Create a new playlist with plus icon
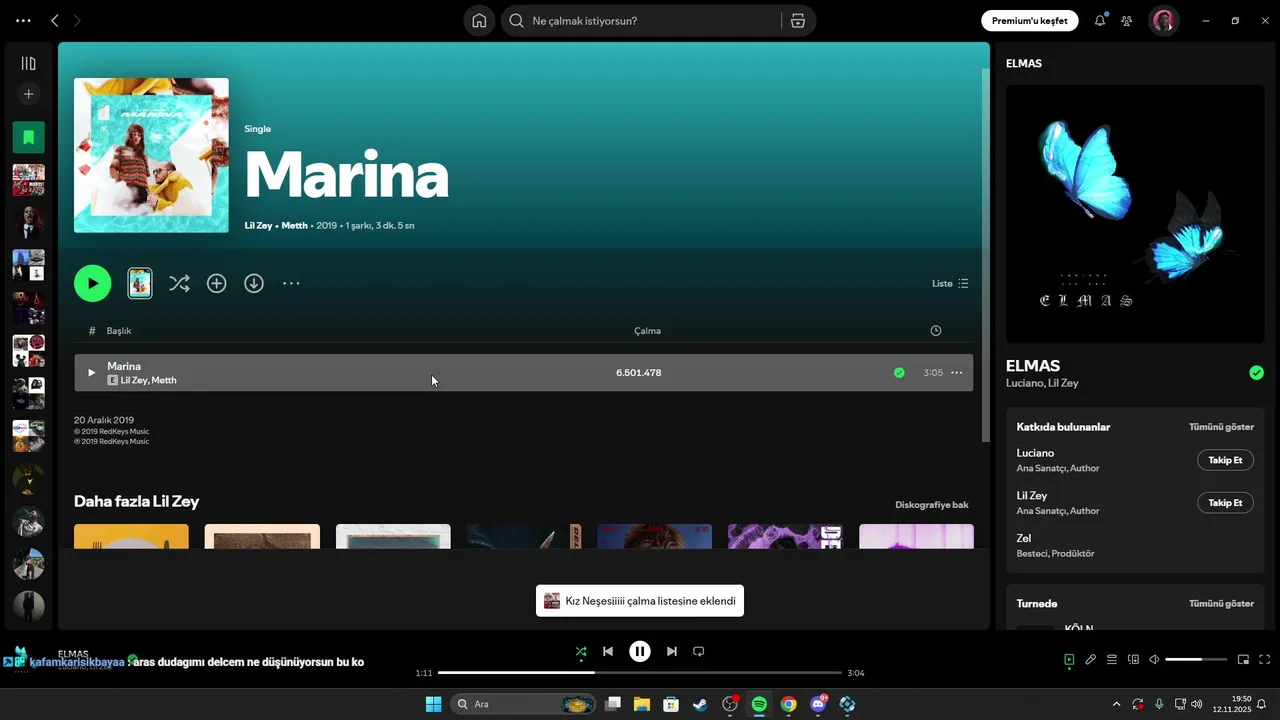 point(28,94)
